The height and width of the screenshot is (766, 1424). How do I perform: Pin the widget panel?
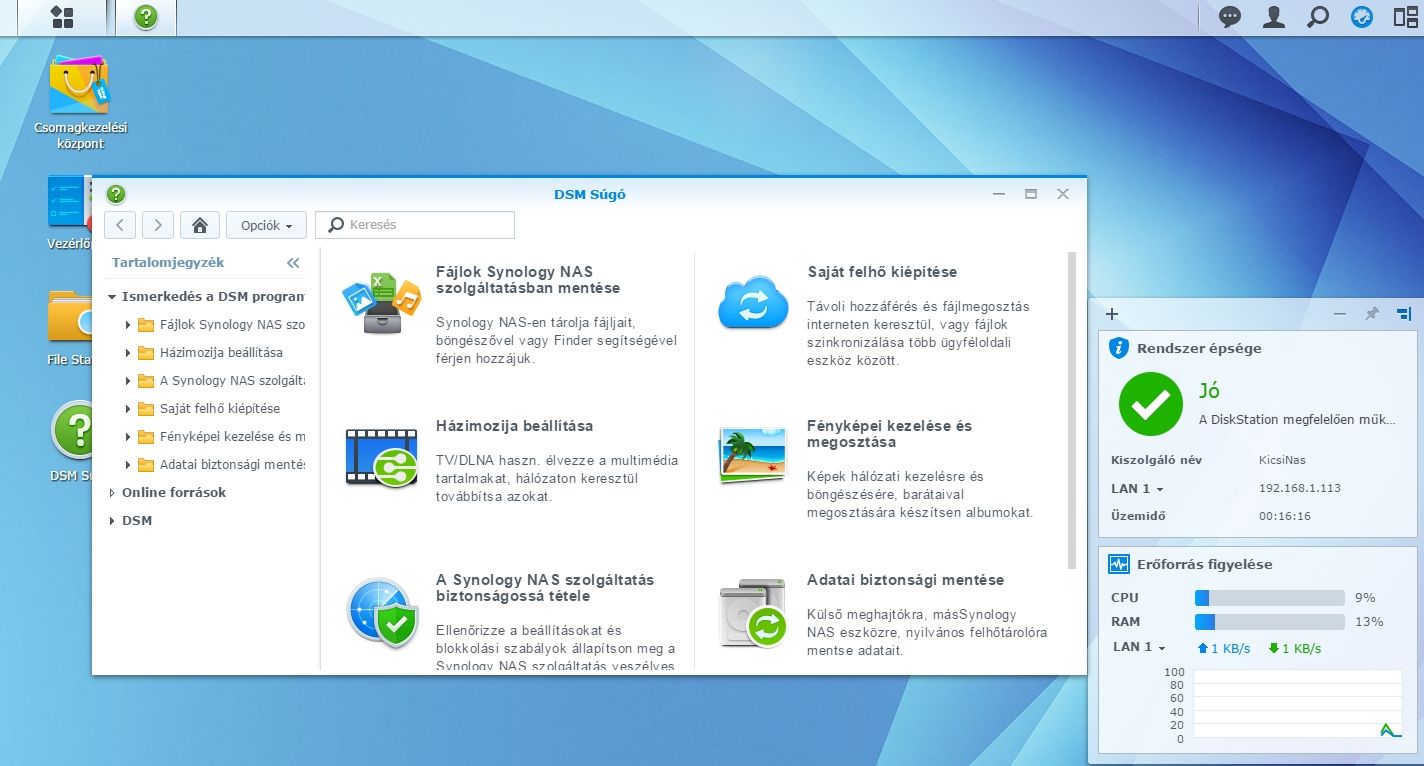coord(1372,314)
